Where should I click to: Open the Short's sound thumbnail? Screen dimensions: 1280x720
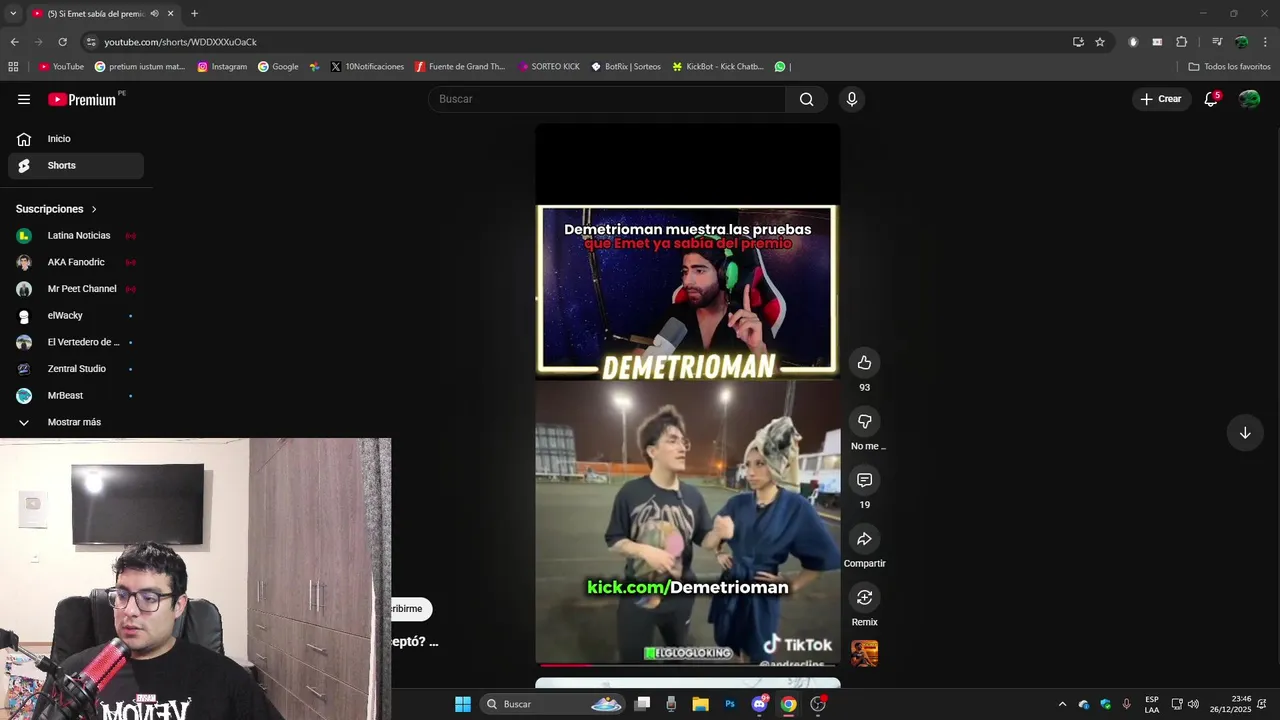tap(864, 653)
